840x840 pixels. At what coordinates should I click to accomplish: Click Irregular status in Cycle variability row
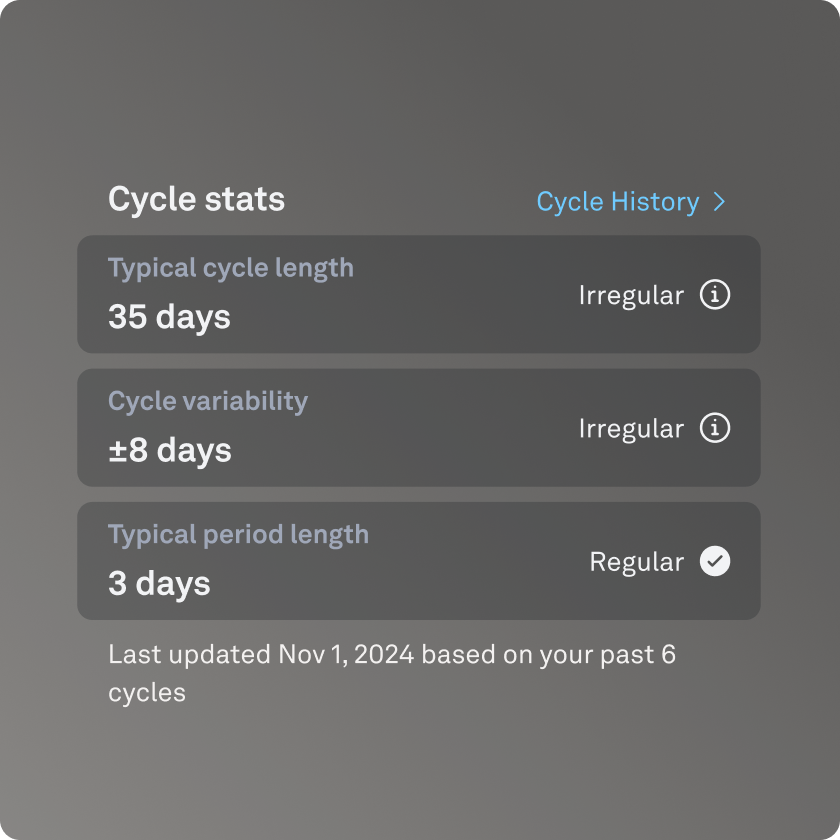pos(631,429)
